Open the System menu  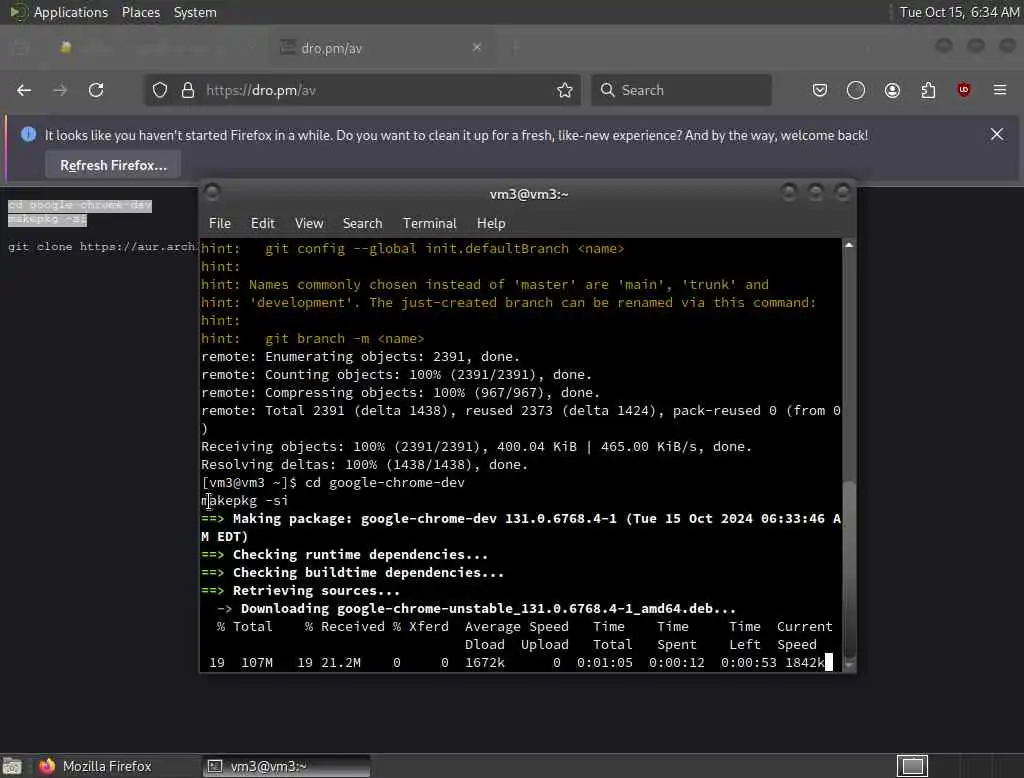pos(195,12)
